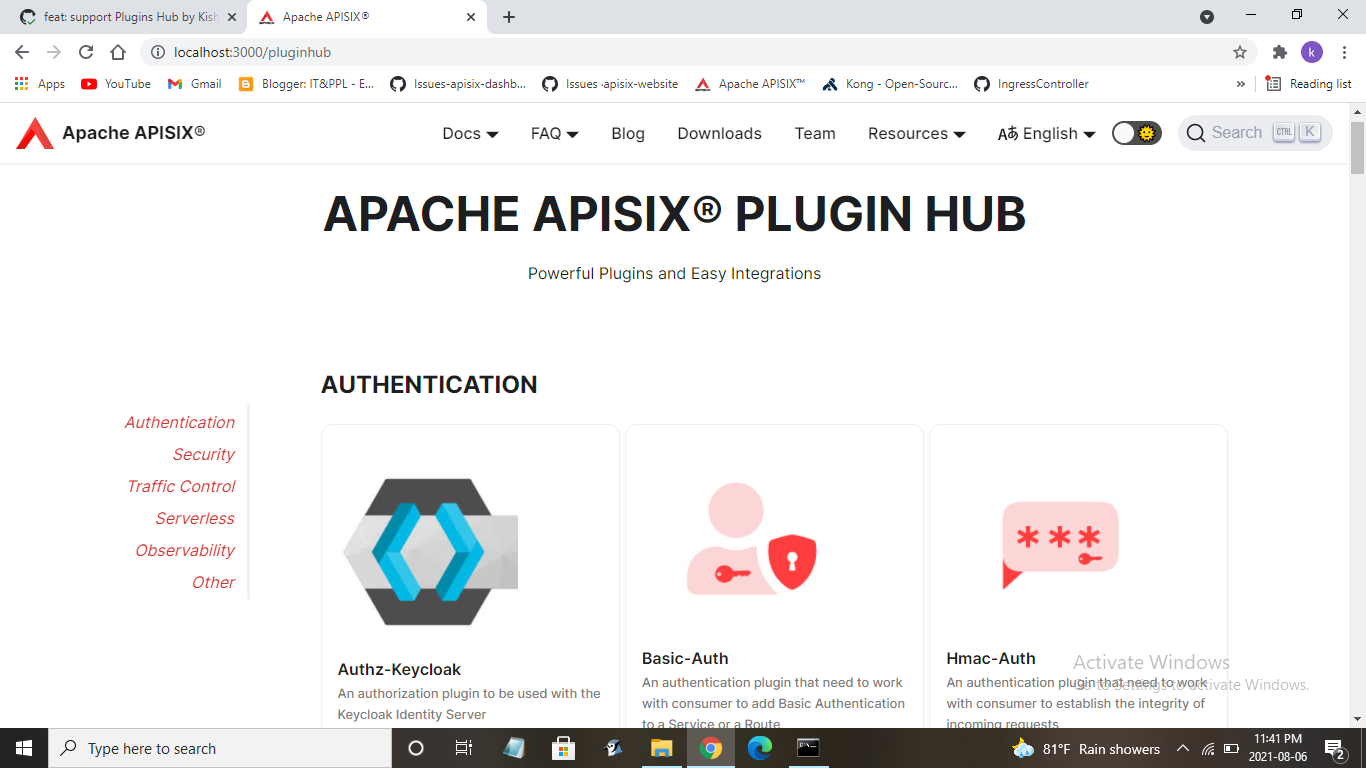The image size is (1366, 768).
Task: Click the Apache APISIX brand text
Action: click(x=134, y=133)
